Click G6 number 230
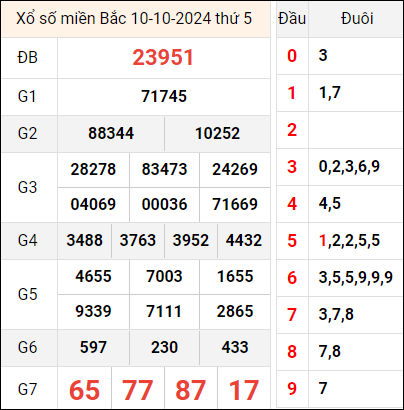The width and height of the screenshot is (404, 410). point(164,347)
